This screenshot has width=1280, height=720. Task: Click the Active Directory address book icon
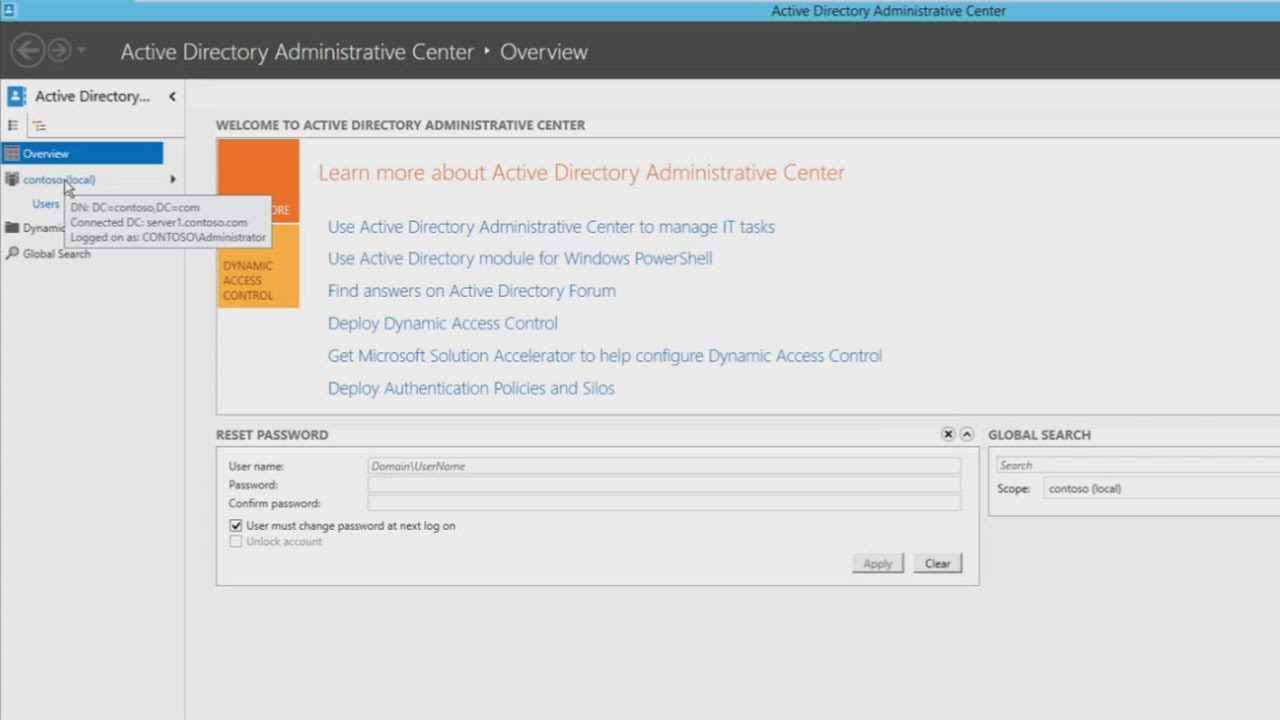pos(16,96)
